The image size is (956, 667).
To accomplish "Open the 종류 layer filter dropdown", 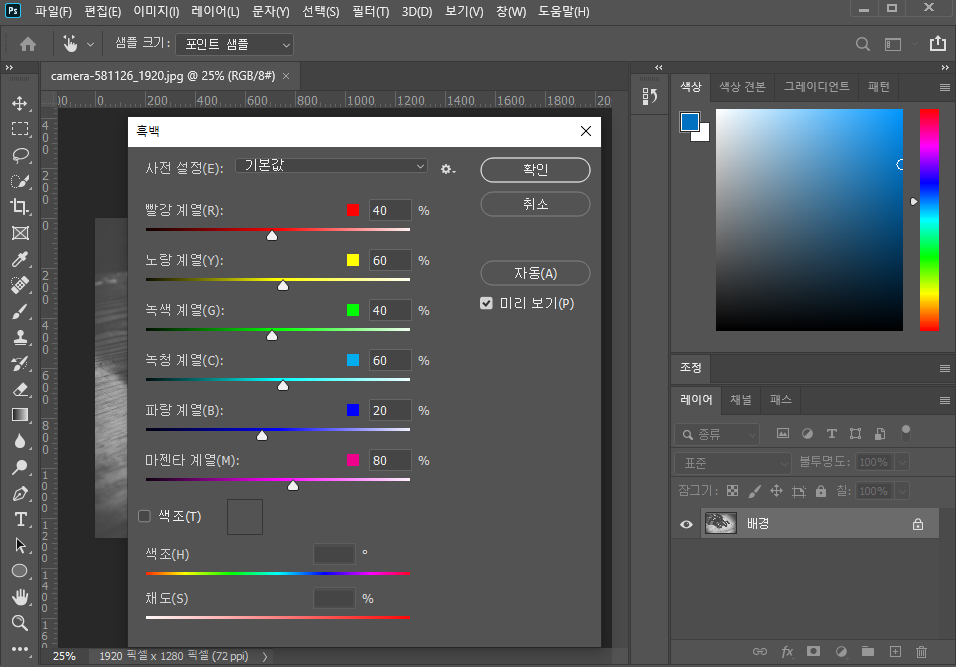I will click(717, 434).
